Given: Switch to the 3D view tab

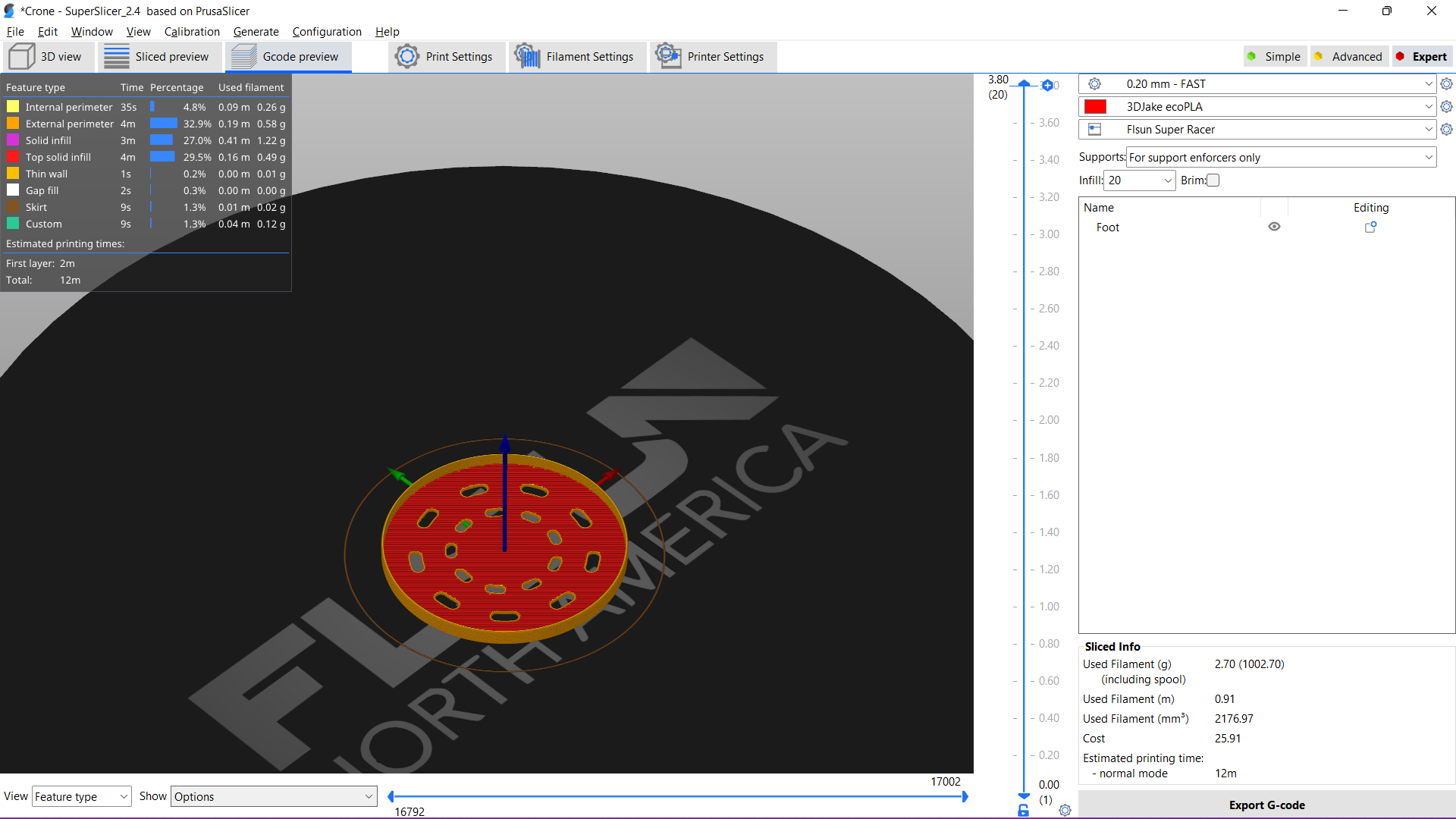Looking at the screenshot, I should [x=47, y=57].
